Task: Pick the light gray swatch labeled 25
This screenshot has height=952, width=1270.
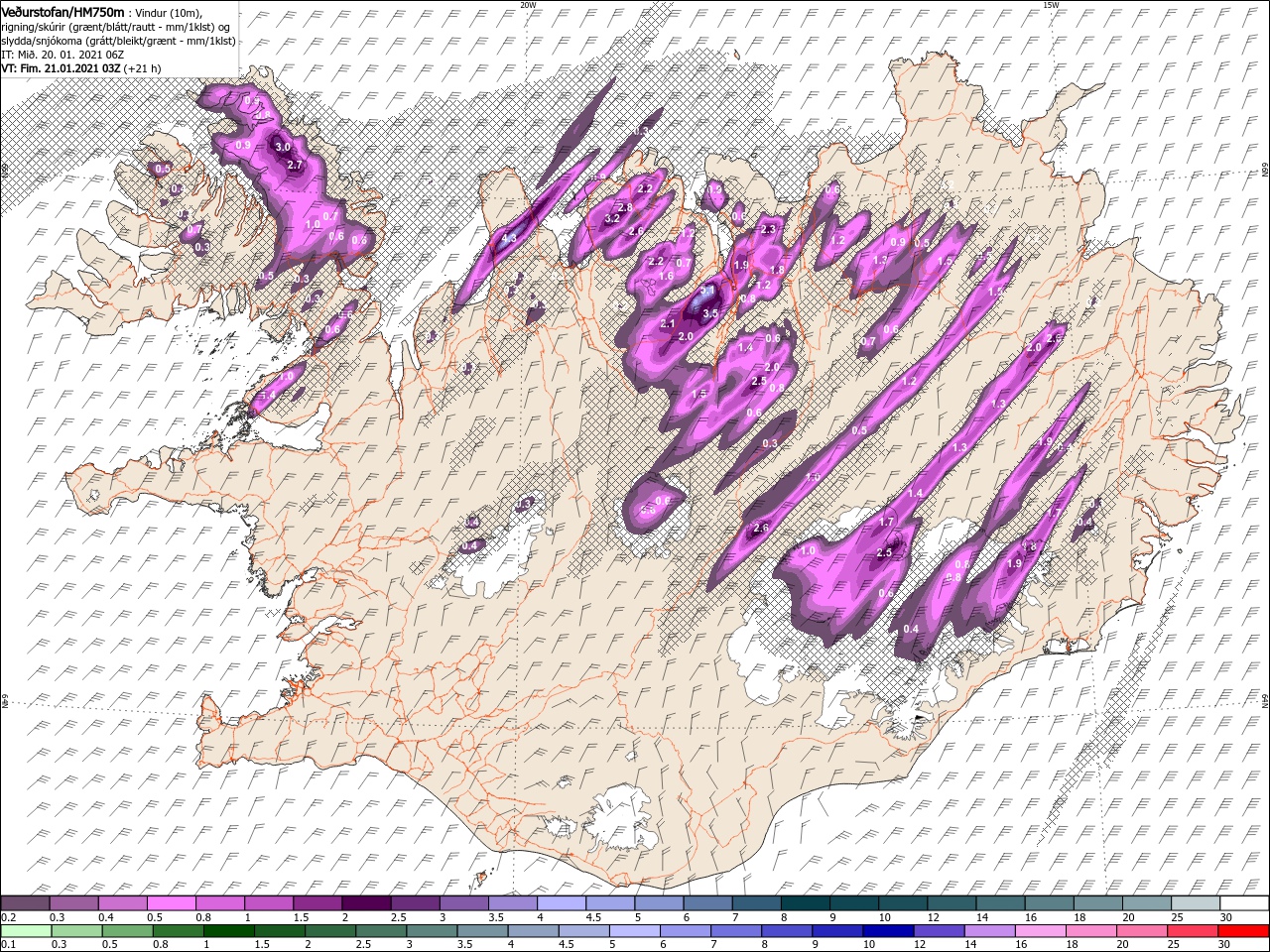Action: pos(1194,902)
